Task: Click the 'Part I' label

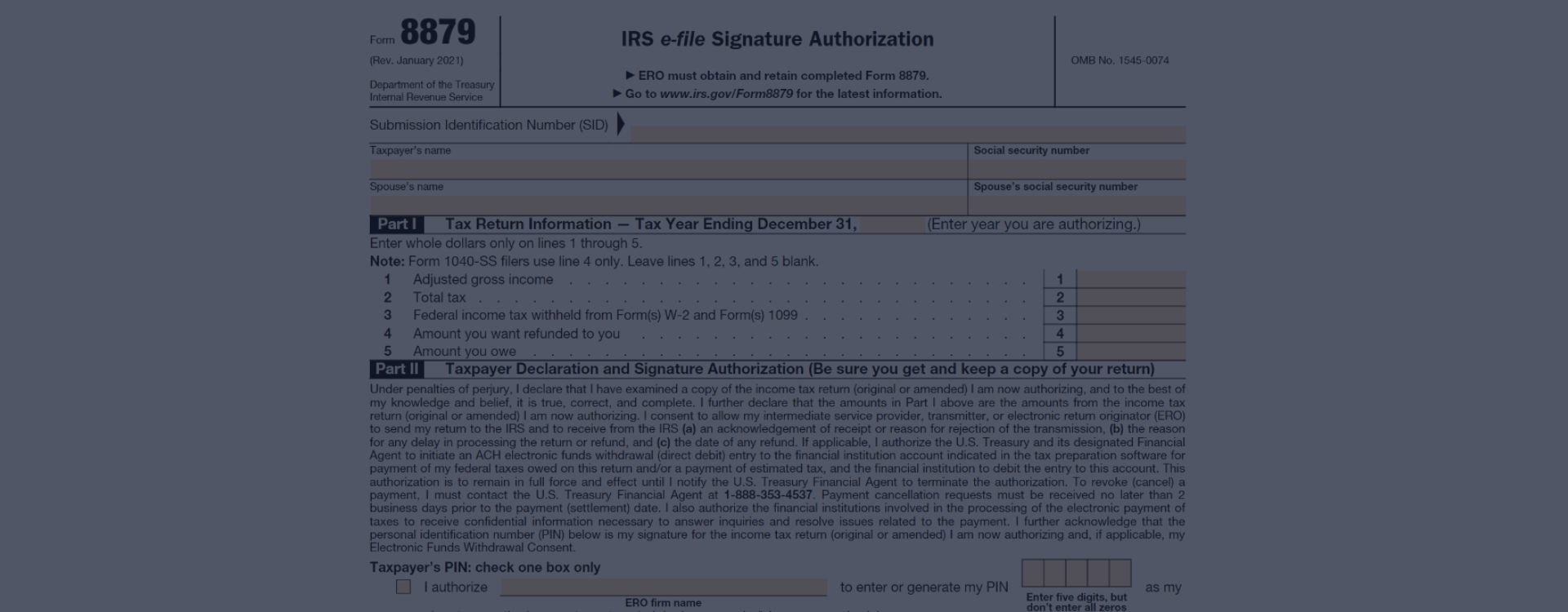Action: coord(397,224)
